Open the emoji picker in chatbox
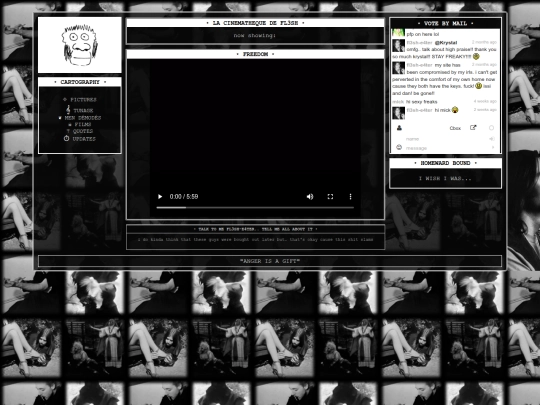Image resolution: width=540 pixels, height=405 pixels. point(399,147)
